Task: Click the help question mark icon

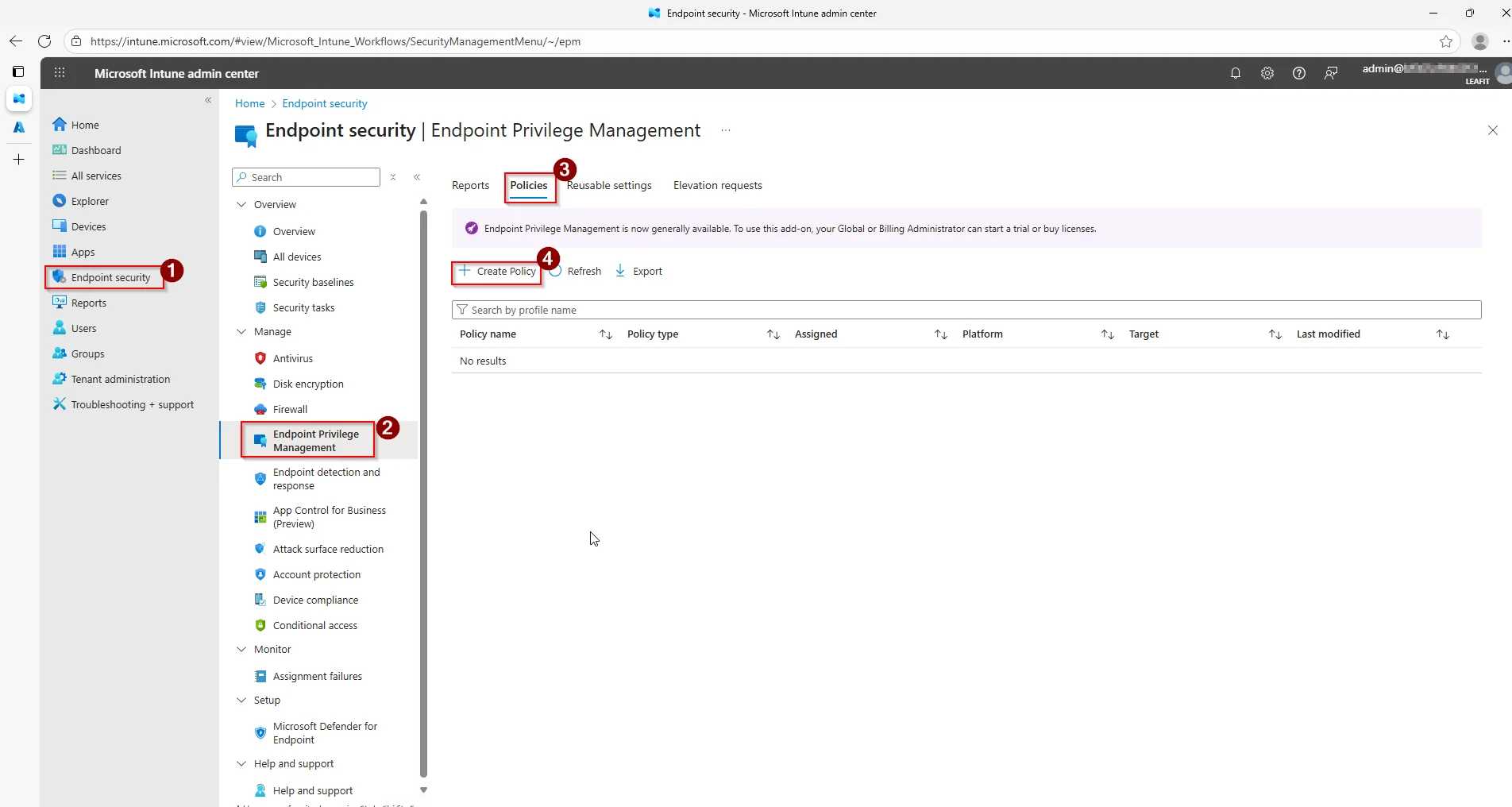Action: pyautogui.click(x=1299, y=73)
